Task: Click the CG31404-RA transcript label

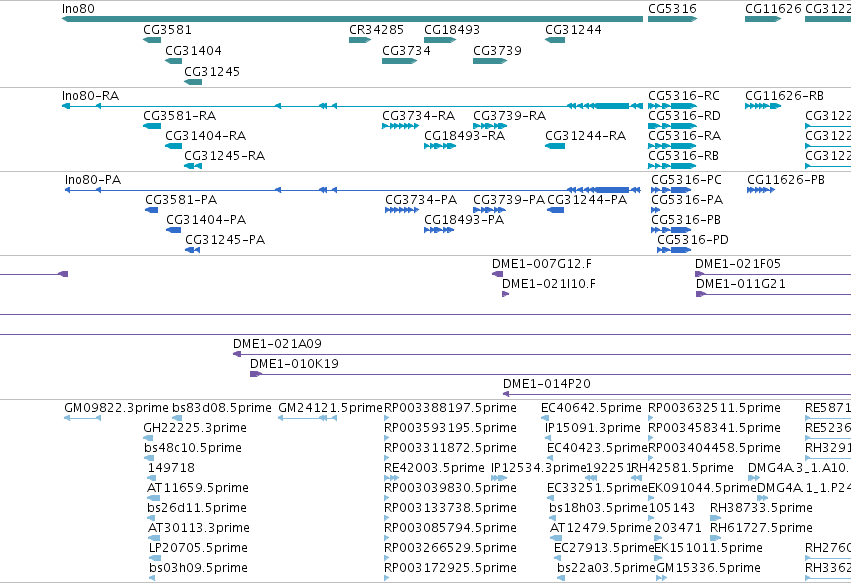Action: (x=206, y=136)
